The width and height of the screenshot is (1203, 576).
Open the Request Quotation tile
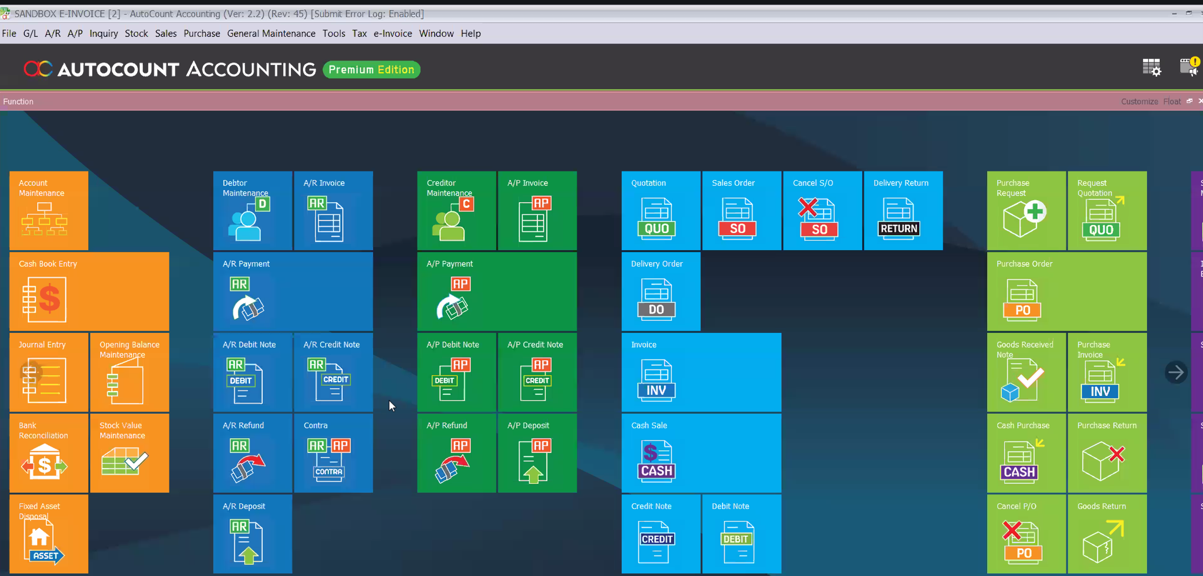[x=1108, y=211]
